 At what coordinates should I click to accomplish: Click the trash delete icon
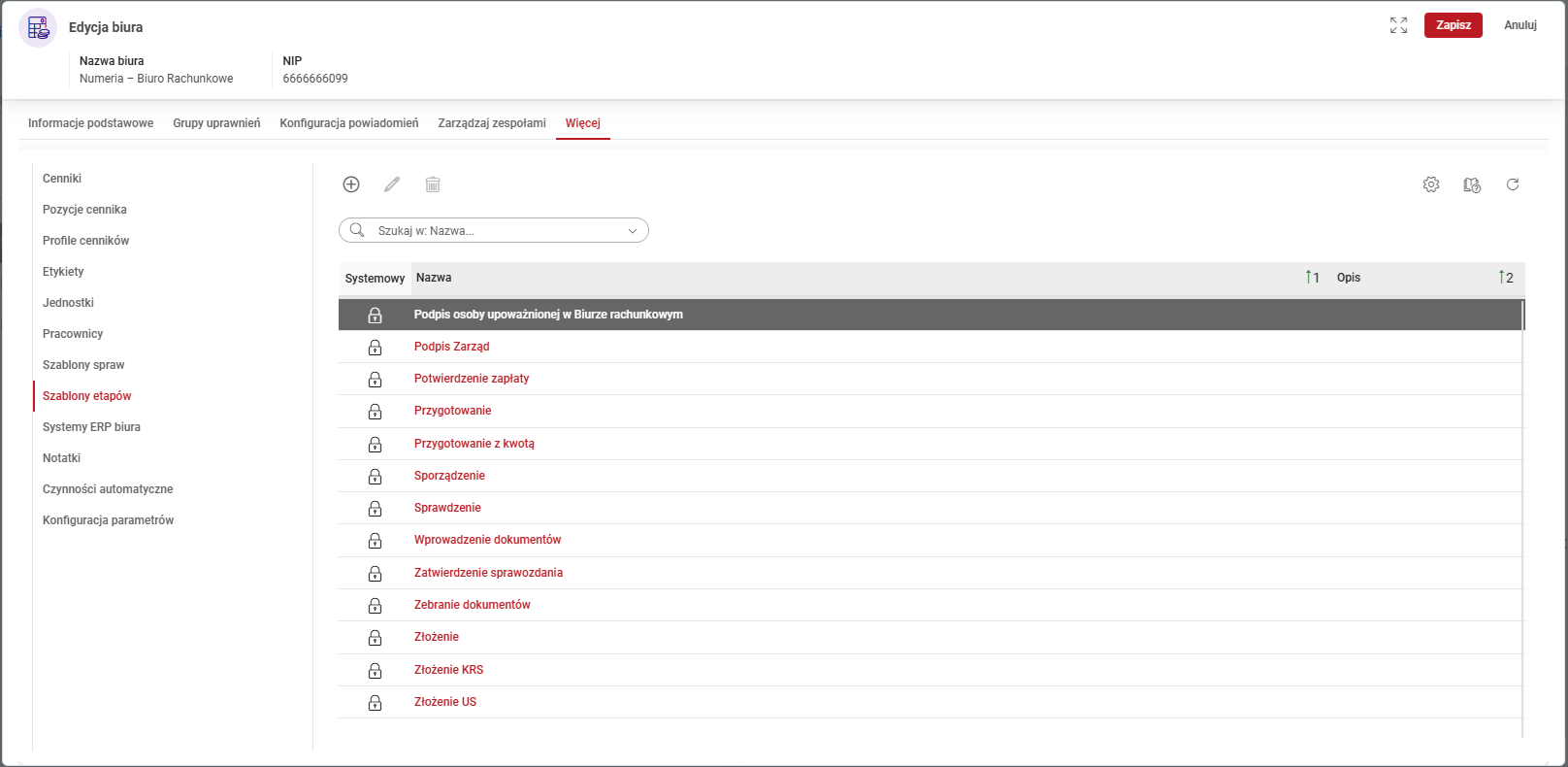[433, 184]
